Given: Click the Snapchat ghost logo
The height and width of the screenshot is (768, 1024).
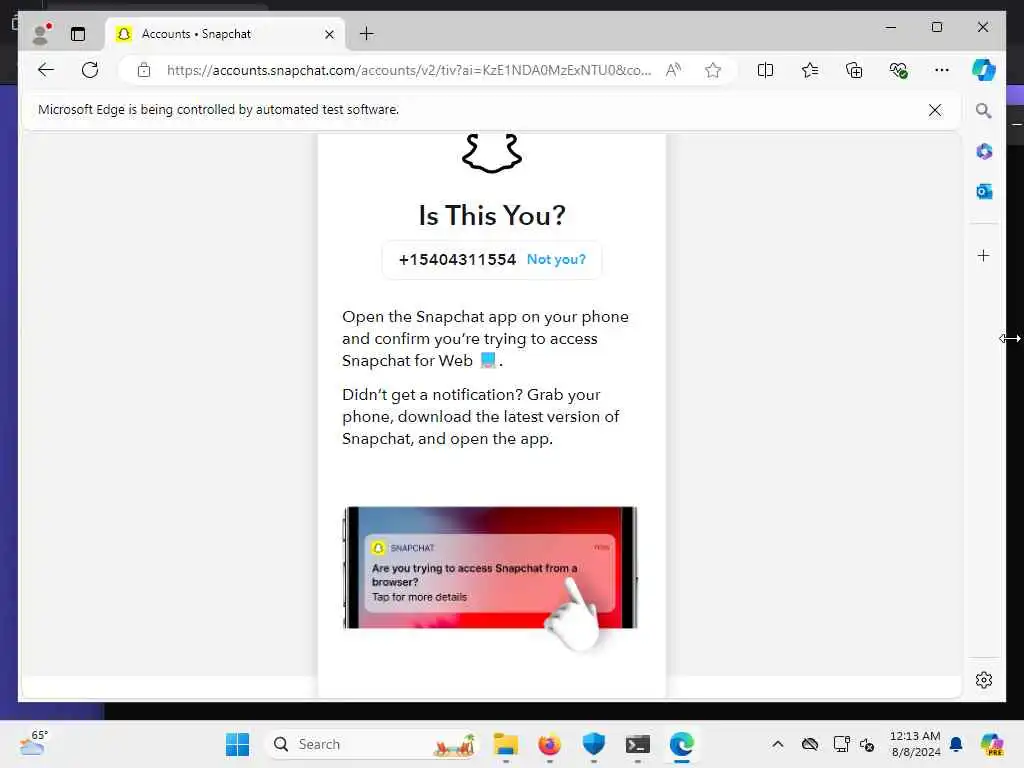Looking at the screenshot, I should (492, 153).
